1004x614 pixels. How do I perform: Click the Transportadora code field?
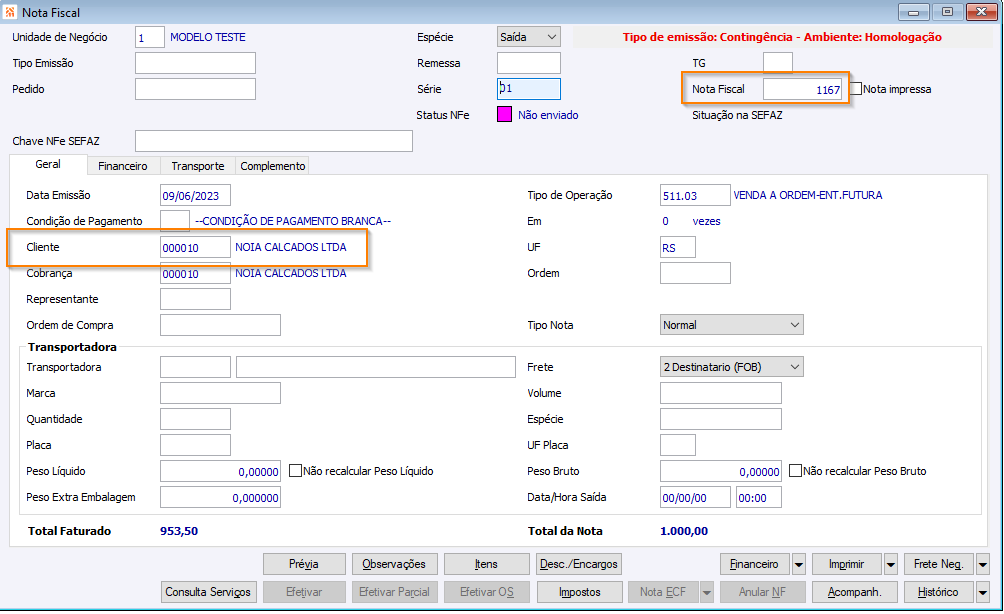click(x=195, y=367)
